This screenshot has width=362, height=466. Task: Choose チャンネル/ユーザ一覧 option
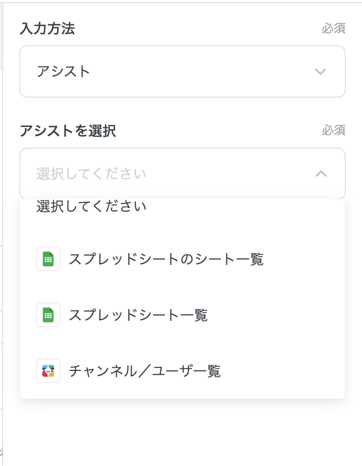point(182,371)
